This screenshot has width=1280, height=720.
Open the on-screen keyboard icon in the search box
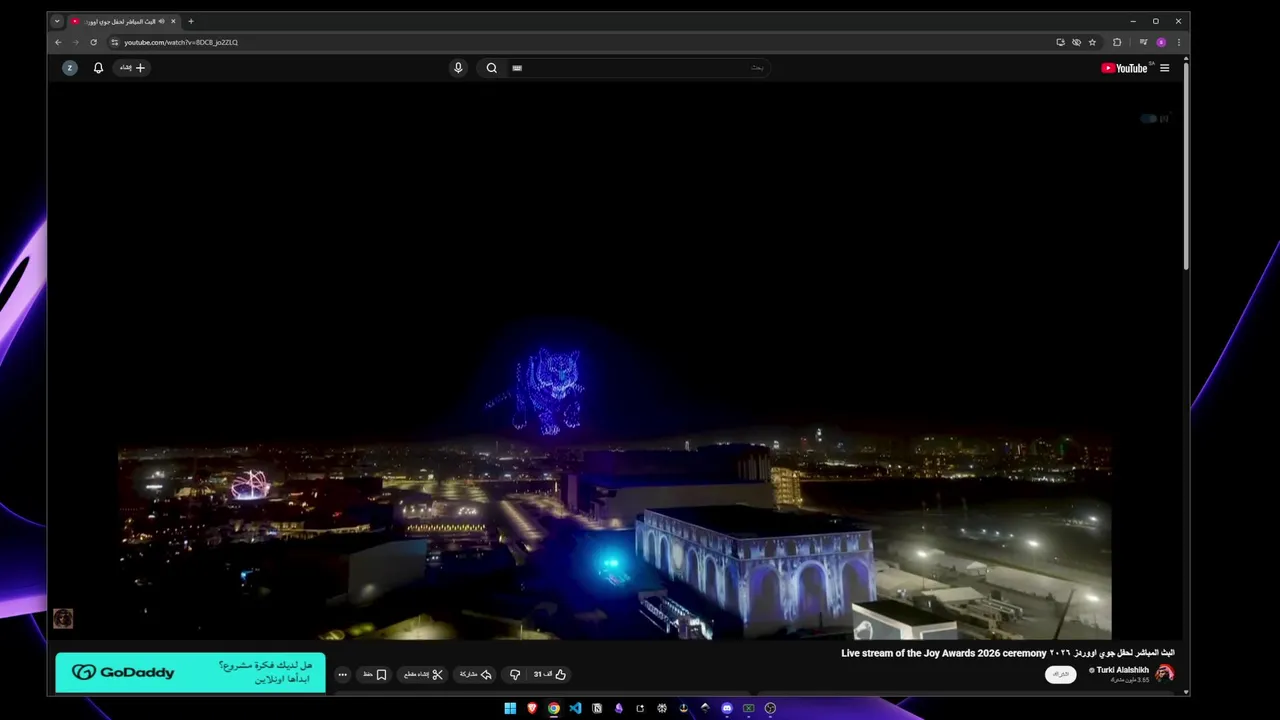point(517,68)
